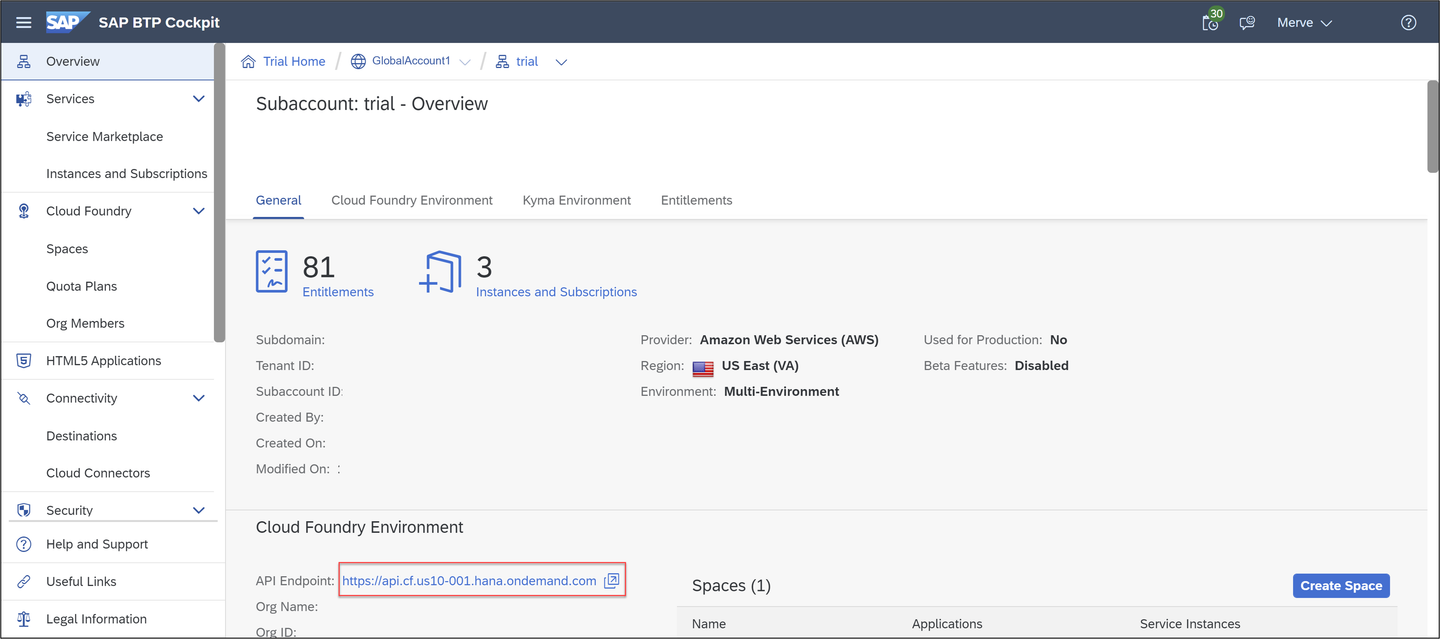Open the help question mark icon in header
1440x639 pixels.
(x=1408, y=22)
